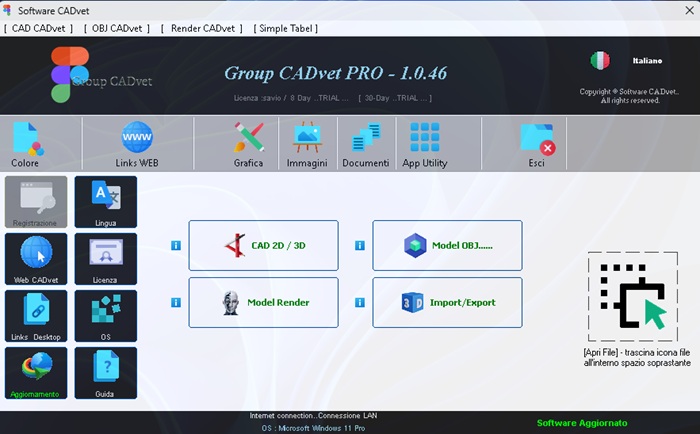Click the Group CADvet PRO 1.0.46 title
The width and height of the screenshot is (700, 434).
pos(335,73)
